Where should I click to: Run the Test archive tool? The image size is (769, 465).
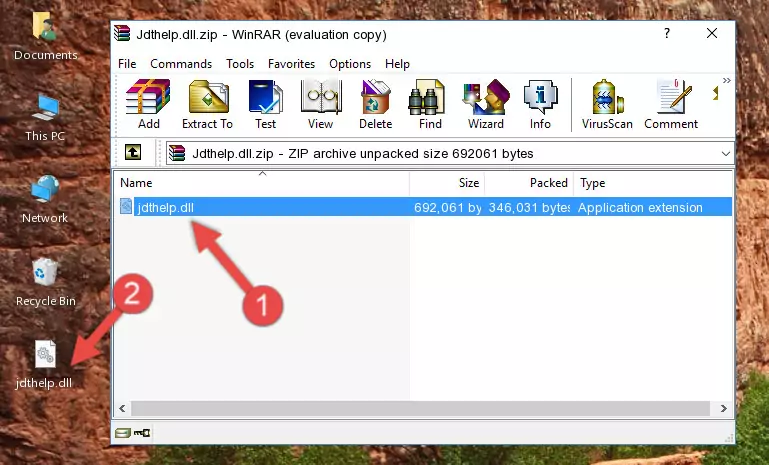pyautogui.click(x=265, y=104)
